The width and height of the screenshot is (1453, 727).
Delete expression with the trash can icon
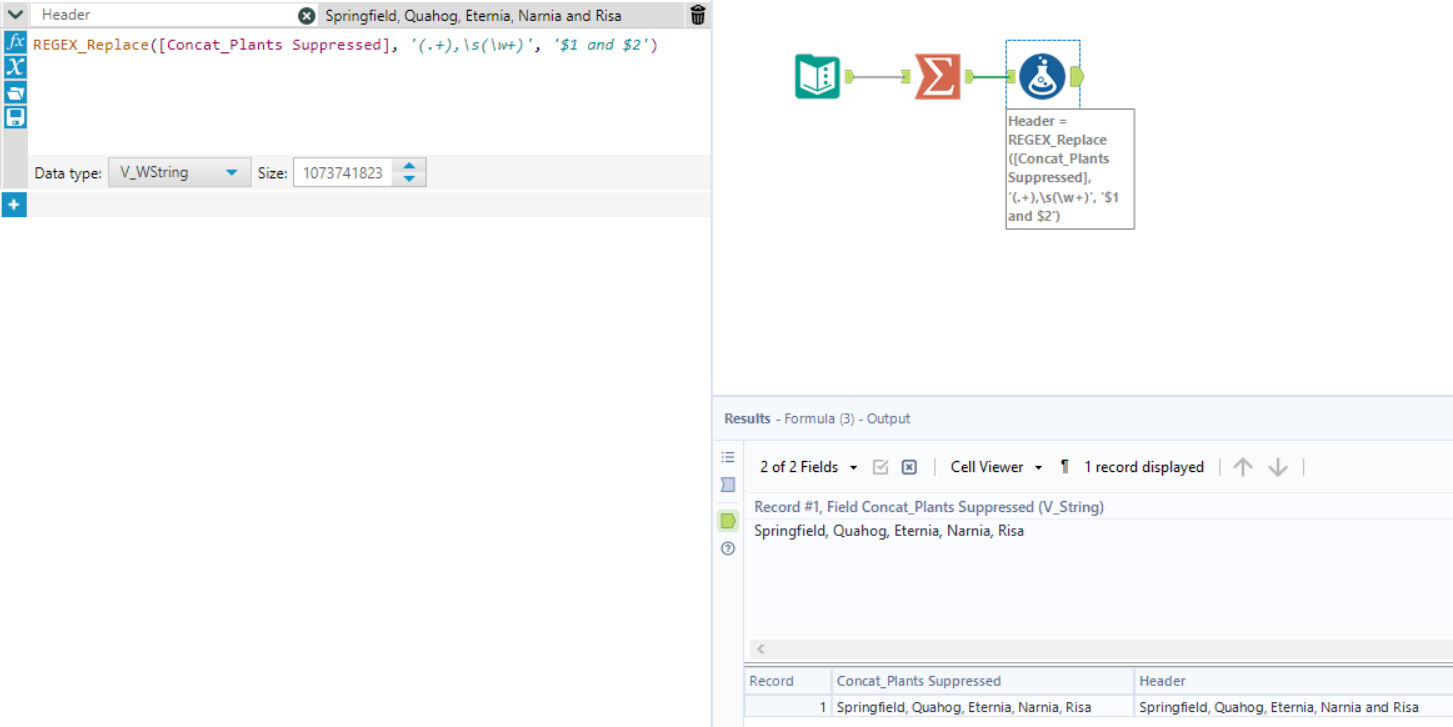pyautogui.click(x=698, y=15)
